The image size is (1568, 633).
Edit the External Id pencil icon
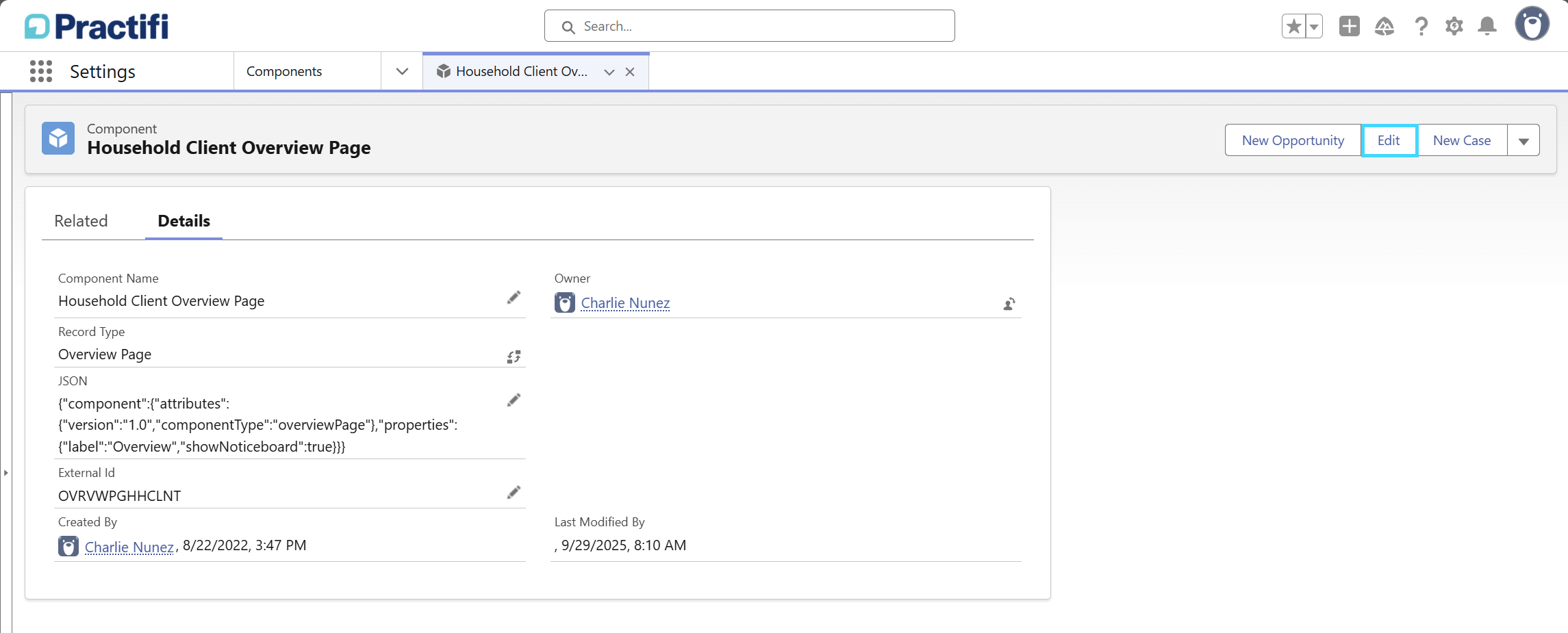(x=514, y=493)
